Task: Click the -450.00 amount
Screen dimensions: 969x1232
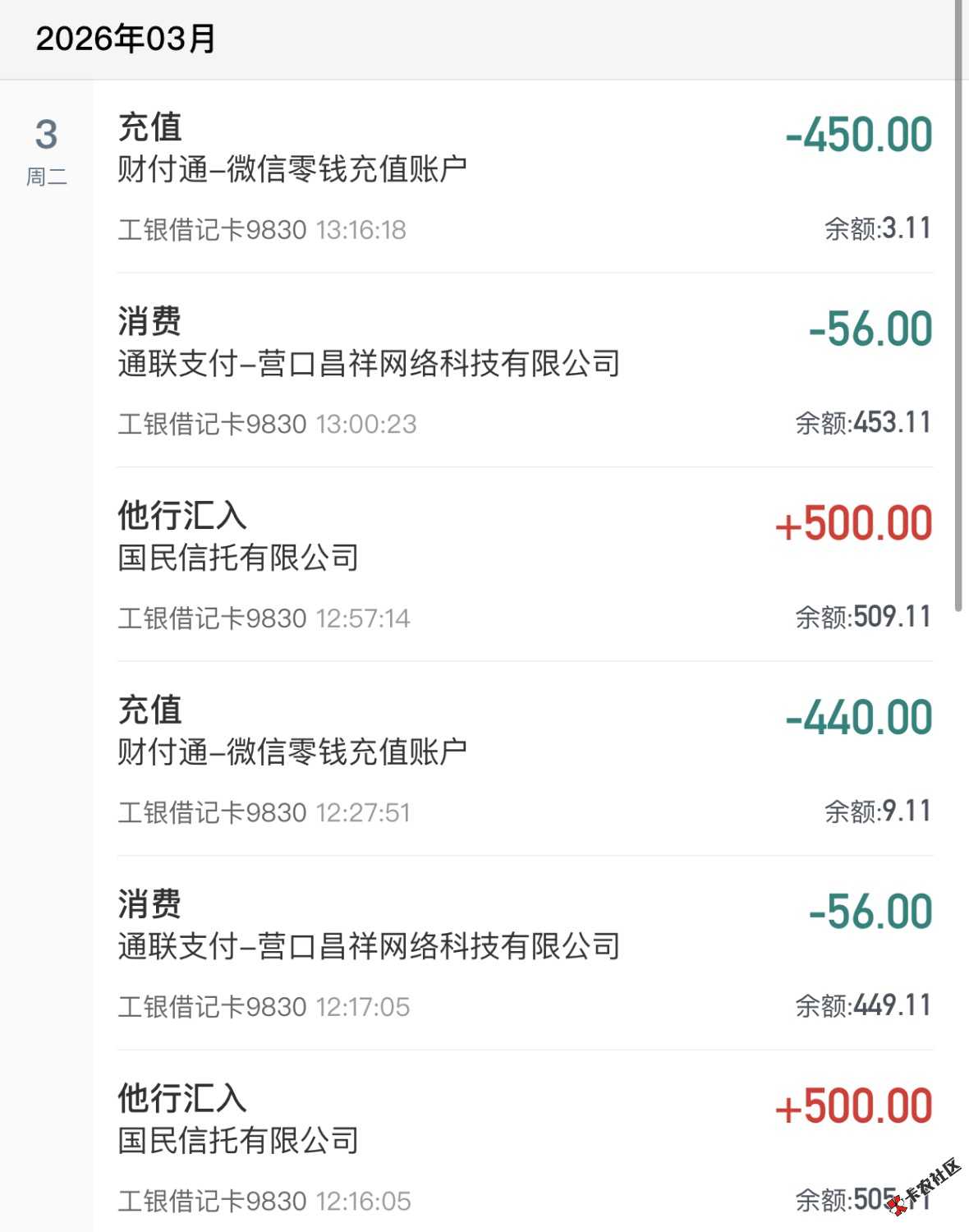Action: (x=858, y=135)
